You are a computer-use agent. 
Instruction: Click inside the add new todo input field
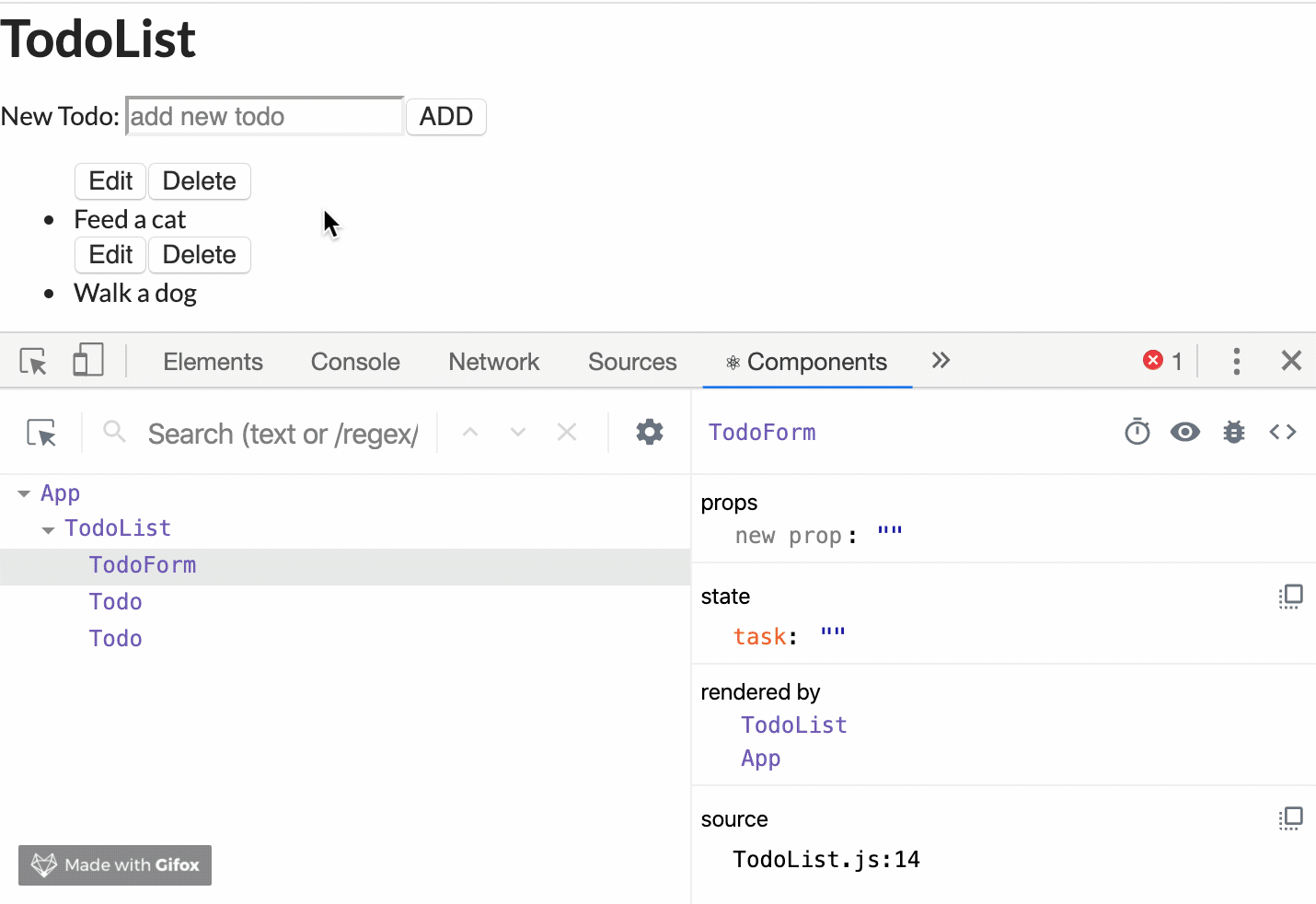[x=263, y=116]
